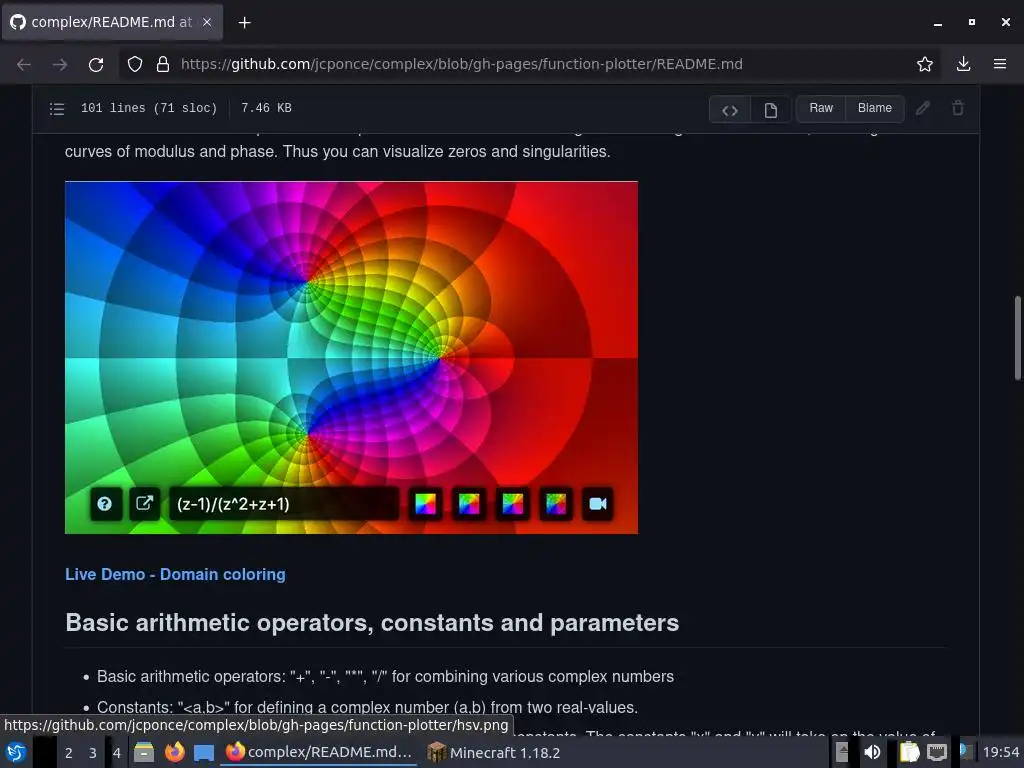Viewport: 1024px width, 768px height.
Task: Delete this file with trash icon
Action: point(957,108)
